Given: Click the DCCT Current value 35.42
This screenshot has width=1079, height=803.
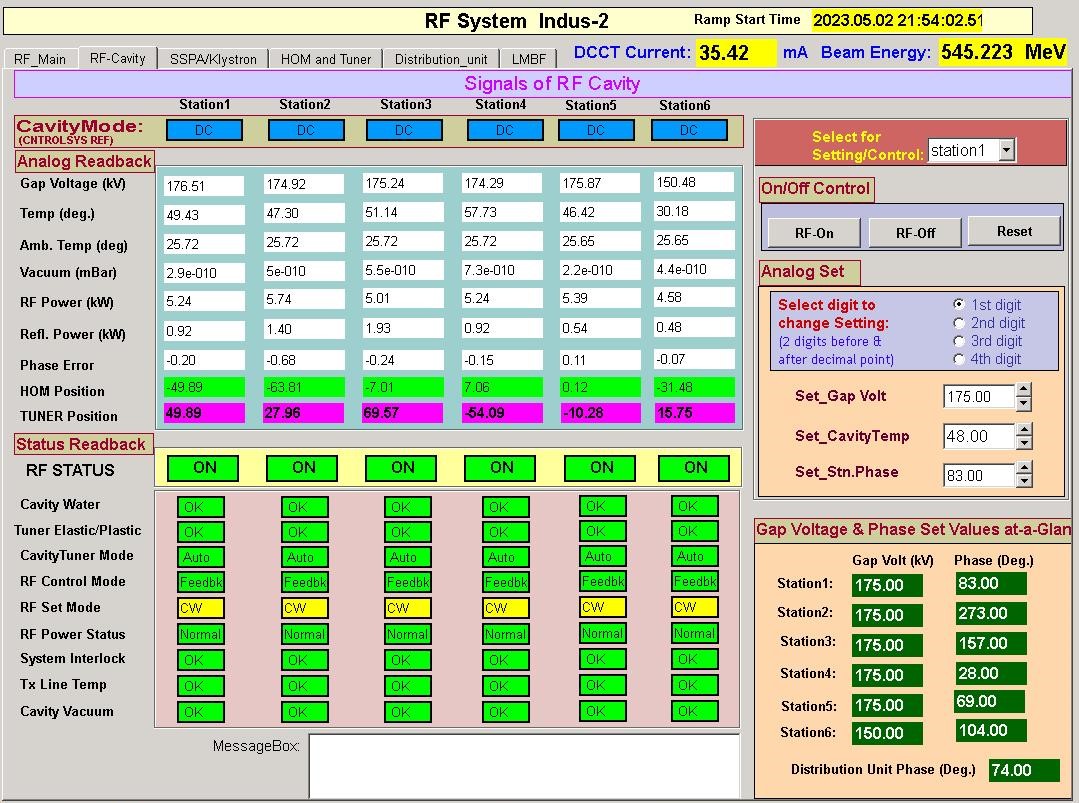Looking at the screenshot, I should click(x=737, y=52).
